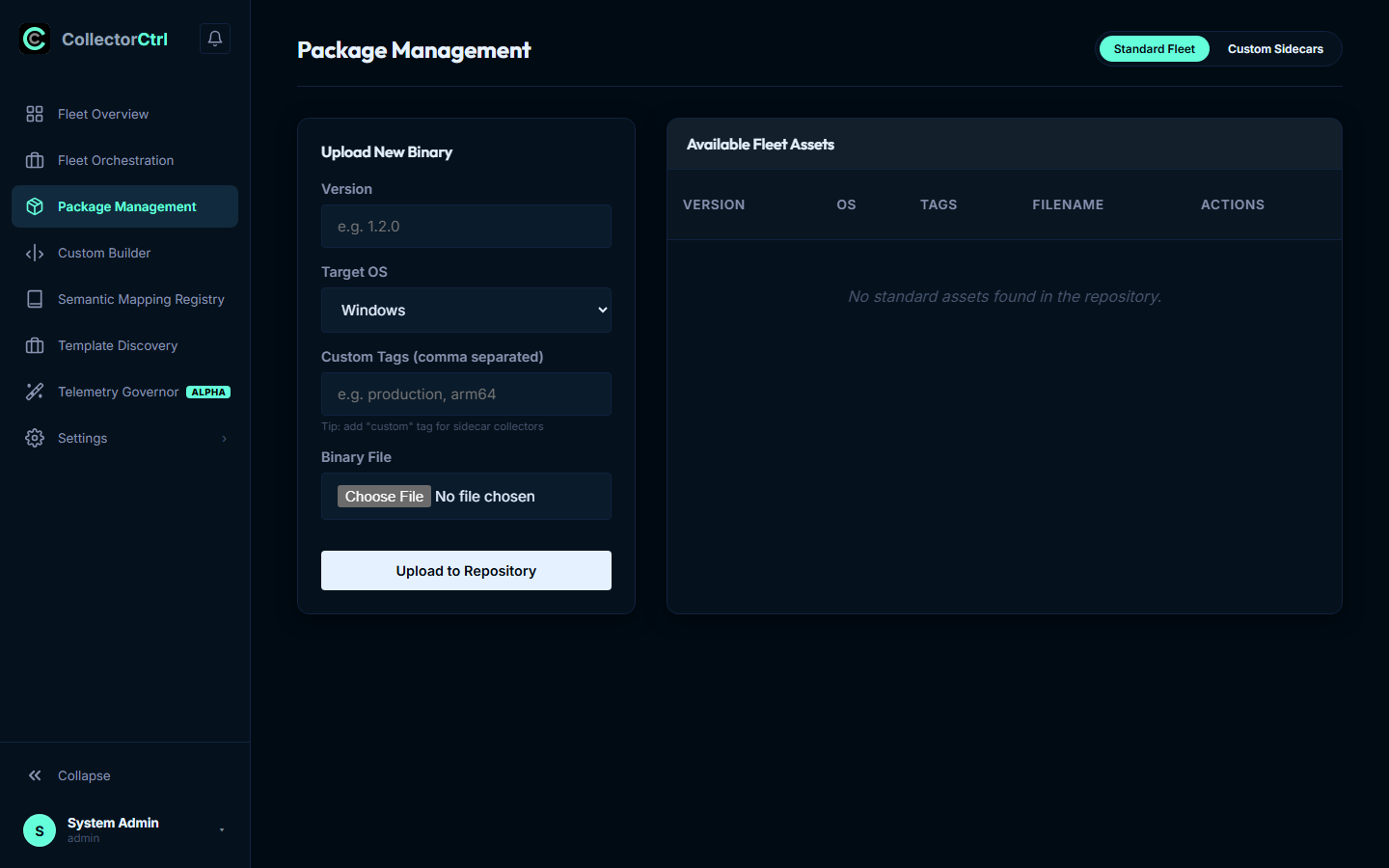Image resolution: width=1389 pixels, height=868 pixels.
Task: Click the ALPHA badge
Action: click(x=208, y=393)
